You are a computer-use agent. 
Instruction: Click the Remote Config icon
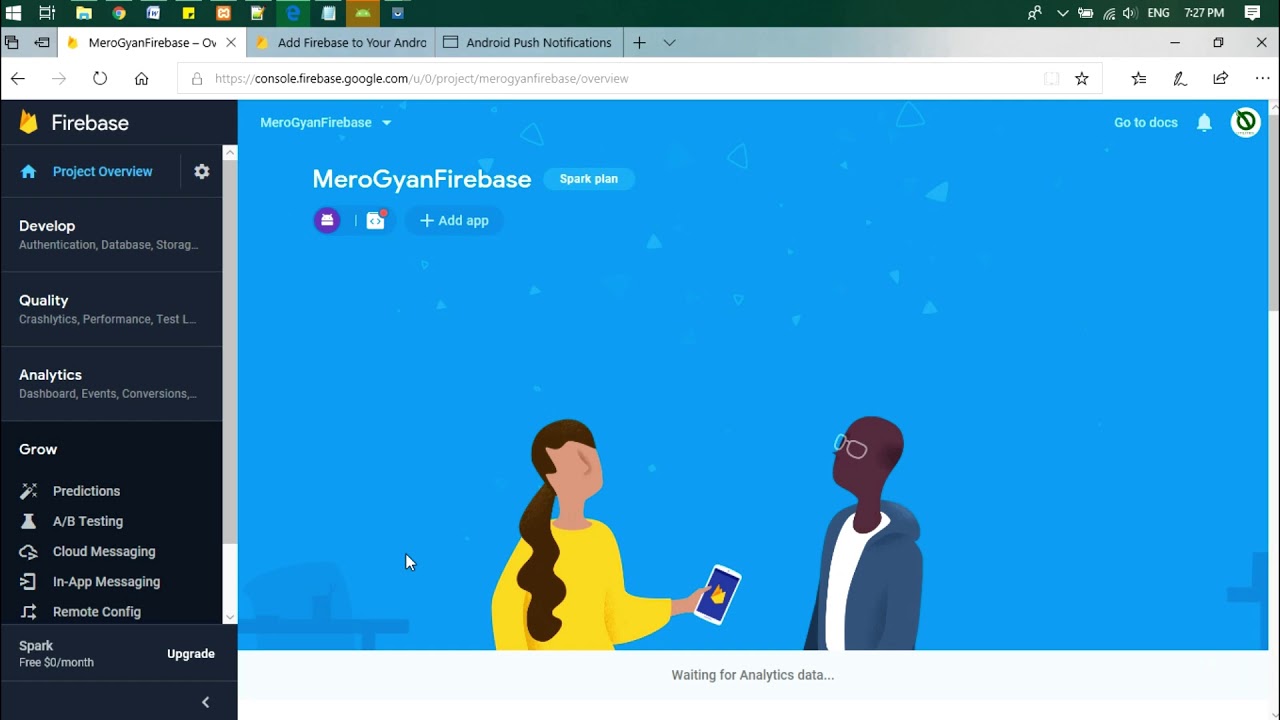(29, 611)
